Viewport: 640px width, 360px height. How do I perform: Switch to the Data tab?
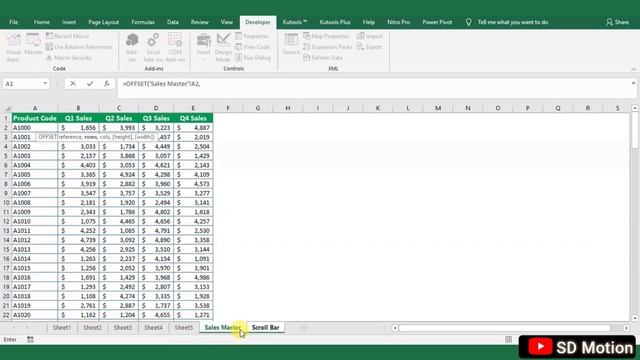[x=173, y=22]
